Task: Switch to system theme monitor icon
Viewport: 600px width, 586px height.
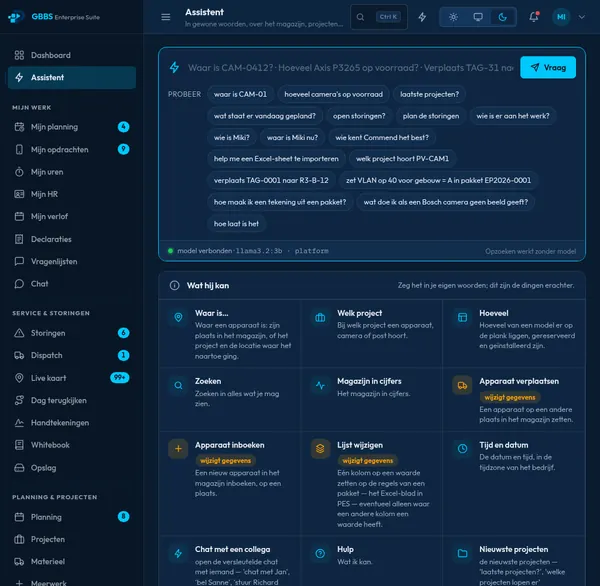Action: click(x=478, y=17)
